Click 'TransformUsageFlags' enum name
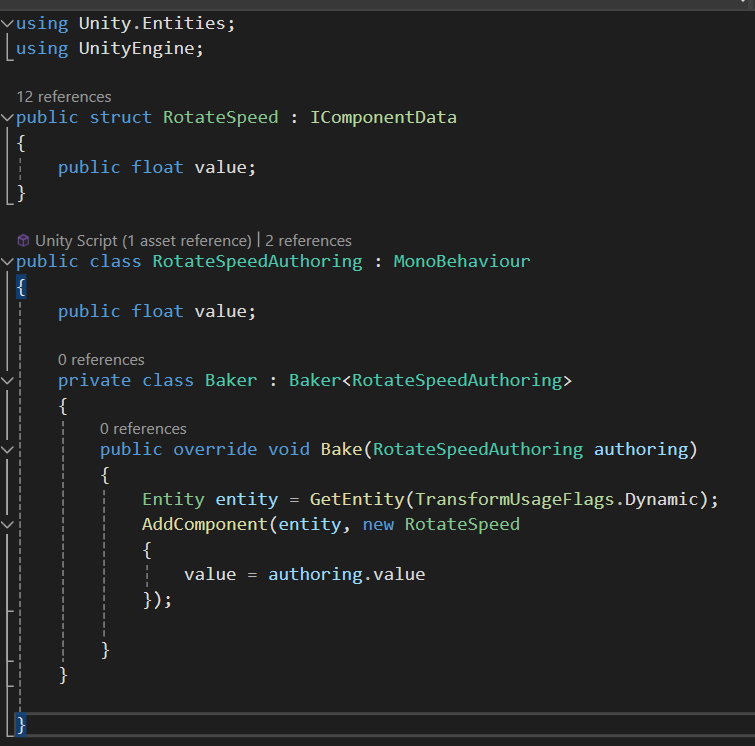Screen dimensions: 755x746 (515, 499)
